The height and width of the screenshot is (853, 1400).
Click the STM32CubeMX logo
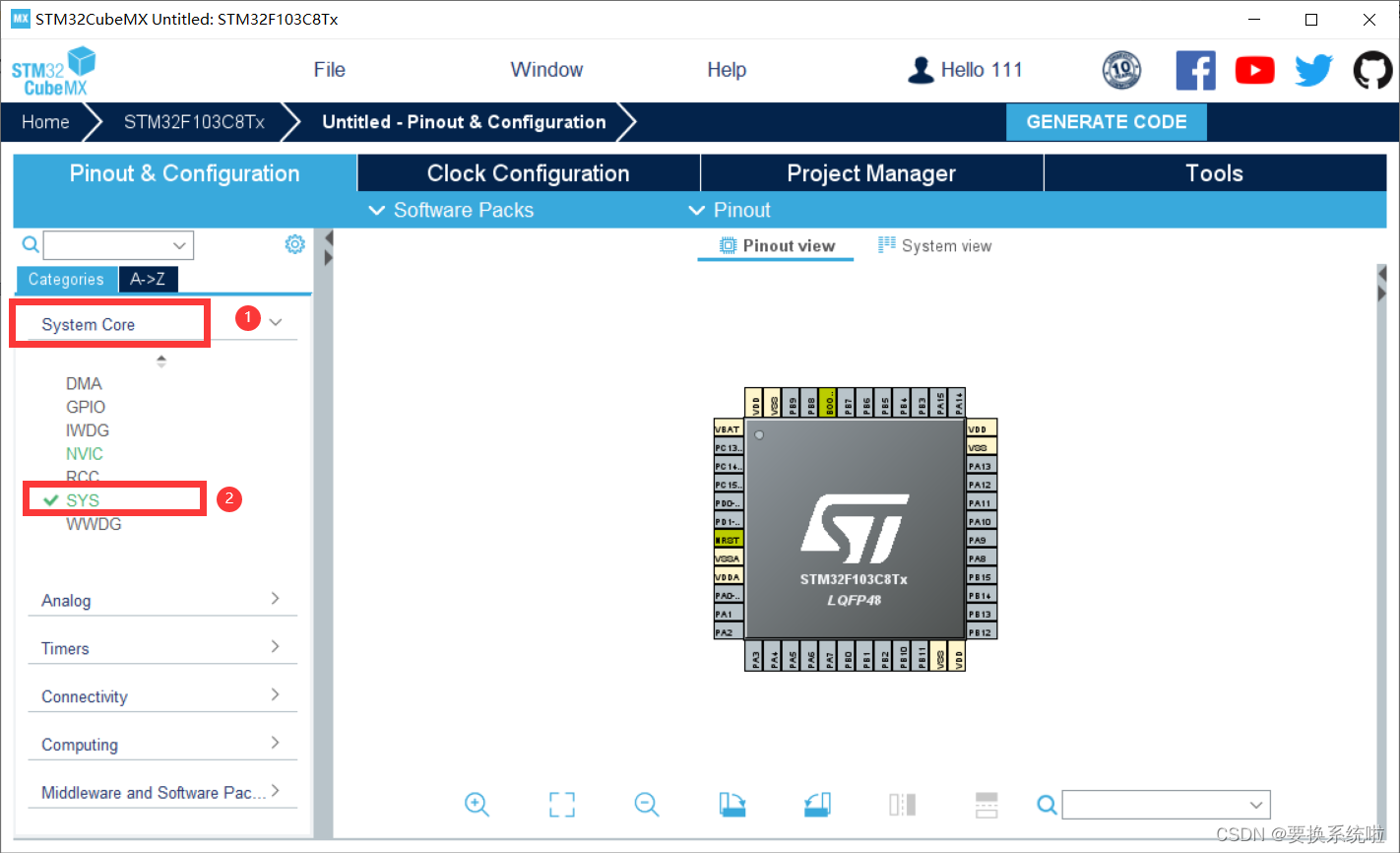[53, 71]
